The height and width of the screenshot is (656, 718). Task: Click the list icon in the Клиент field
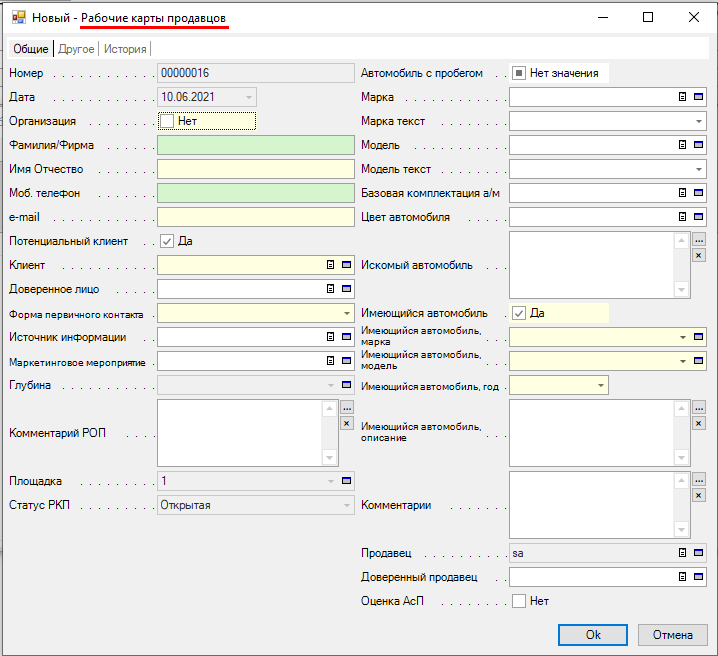pyautogui.click(x=331, y=265)
